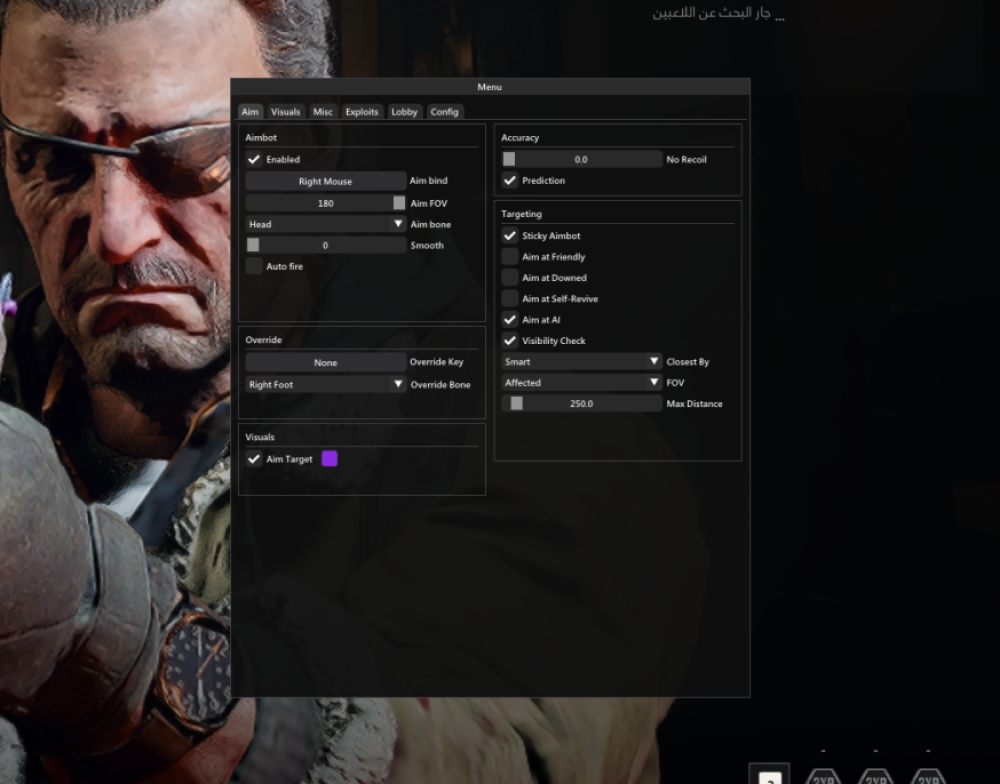Open the Override Bone dropdown
1000x784 pixels.
click(x=326, y=385)
